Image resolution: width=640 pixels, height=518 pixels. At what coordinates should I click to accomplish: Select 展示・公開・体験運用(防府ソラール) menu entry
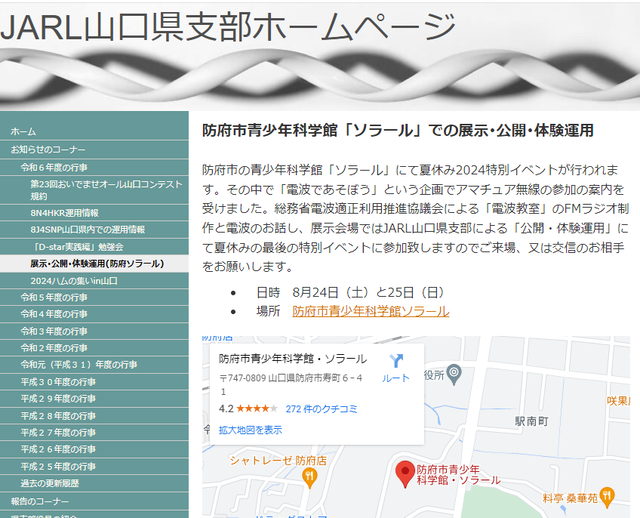tap(94, 264)
